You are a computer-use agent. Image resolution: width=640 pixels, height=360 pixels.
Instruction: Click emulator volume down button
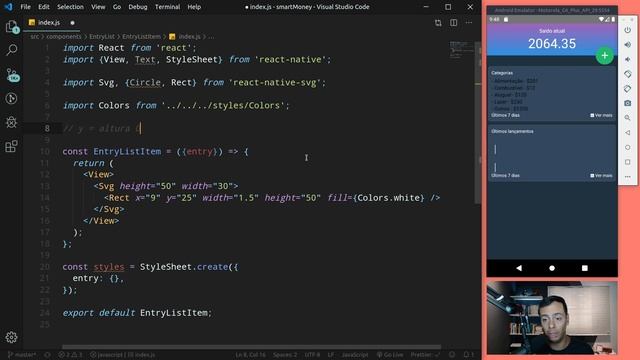coord(627,60)
